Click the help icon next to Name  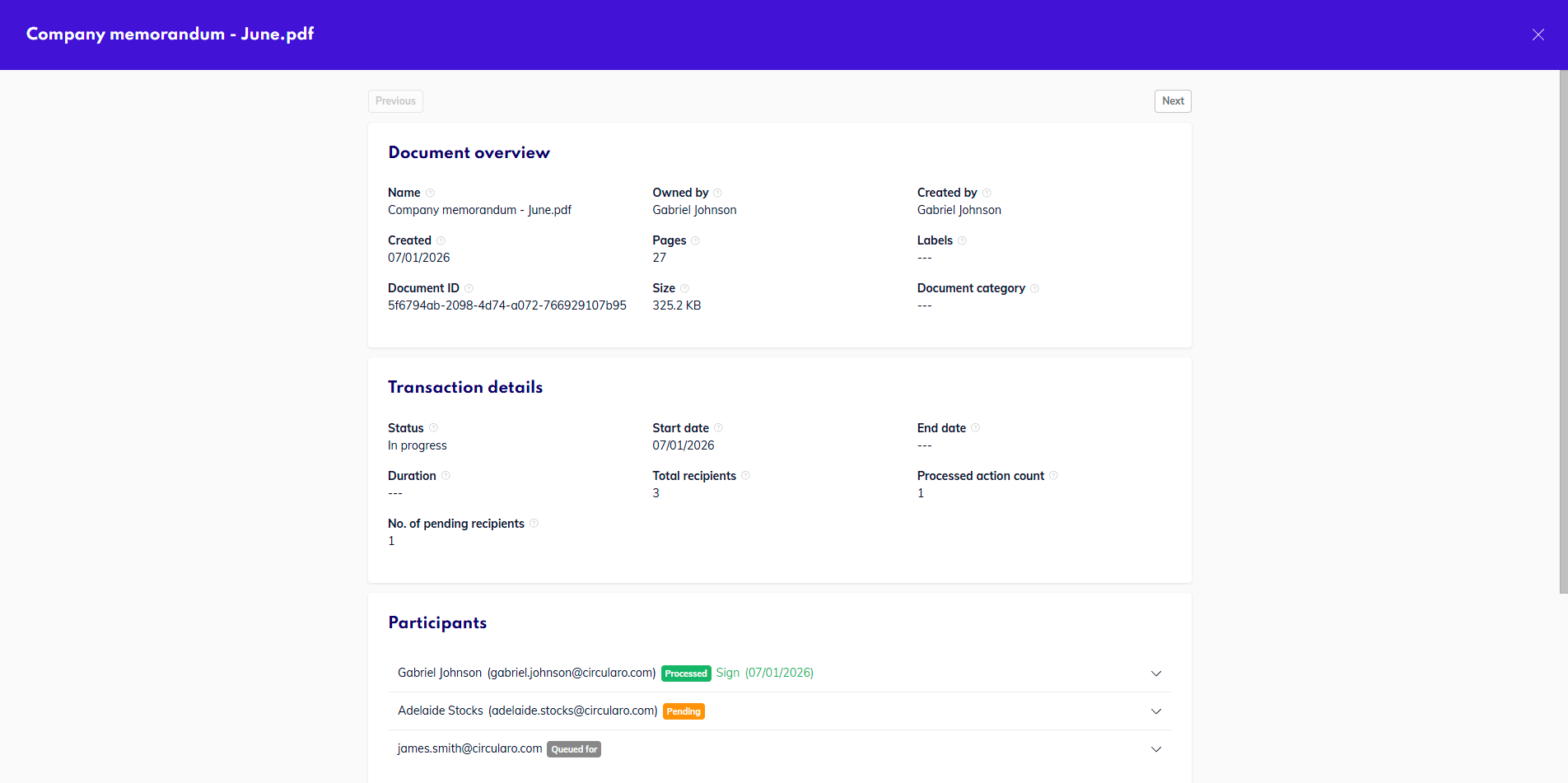[x=430, y=193]
